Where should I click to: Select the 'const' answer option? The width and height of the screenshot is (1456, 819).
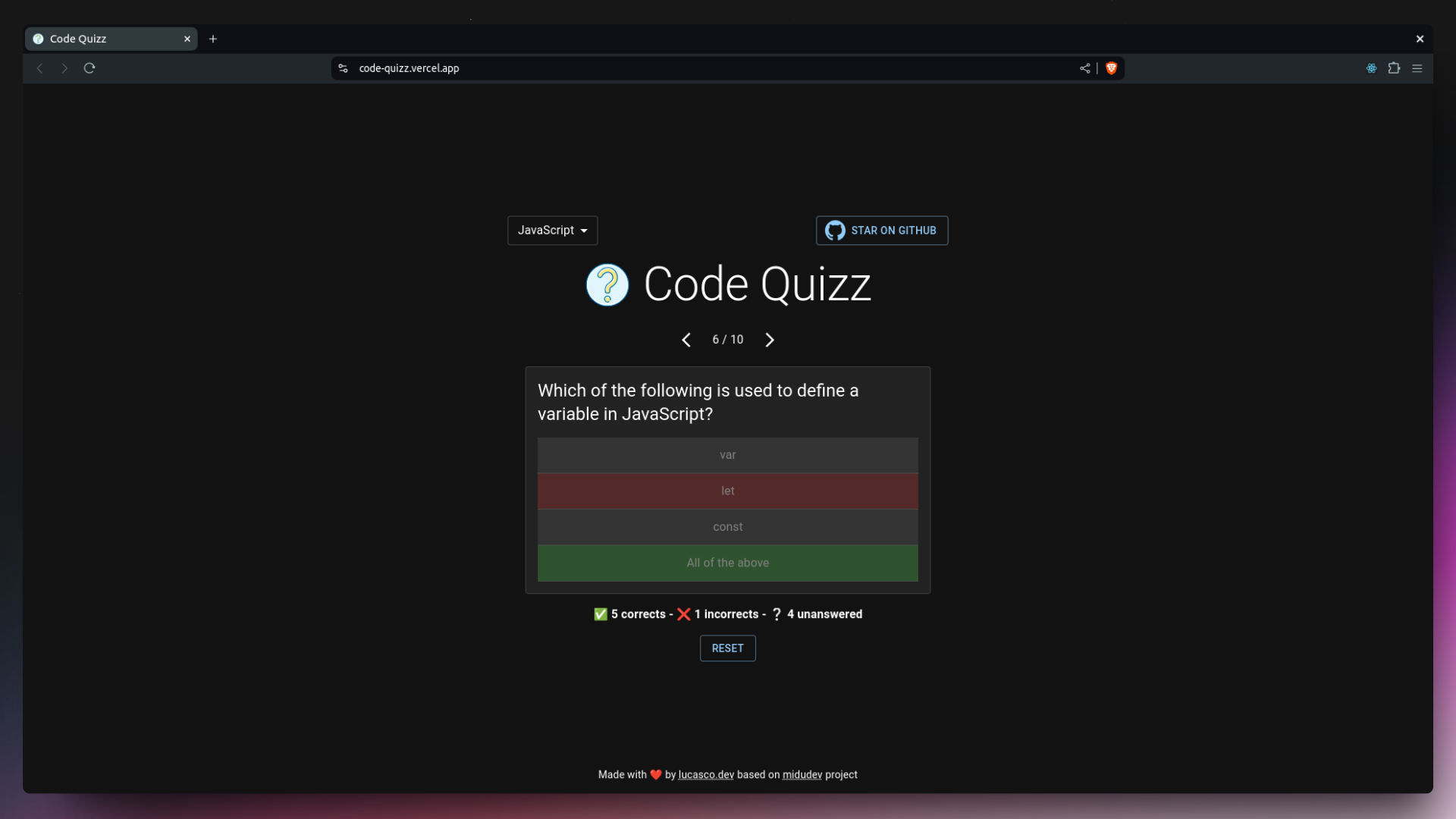click(x=728, y=527)
